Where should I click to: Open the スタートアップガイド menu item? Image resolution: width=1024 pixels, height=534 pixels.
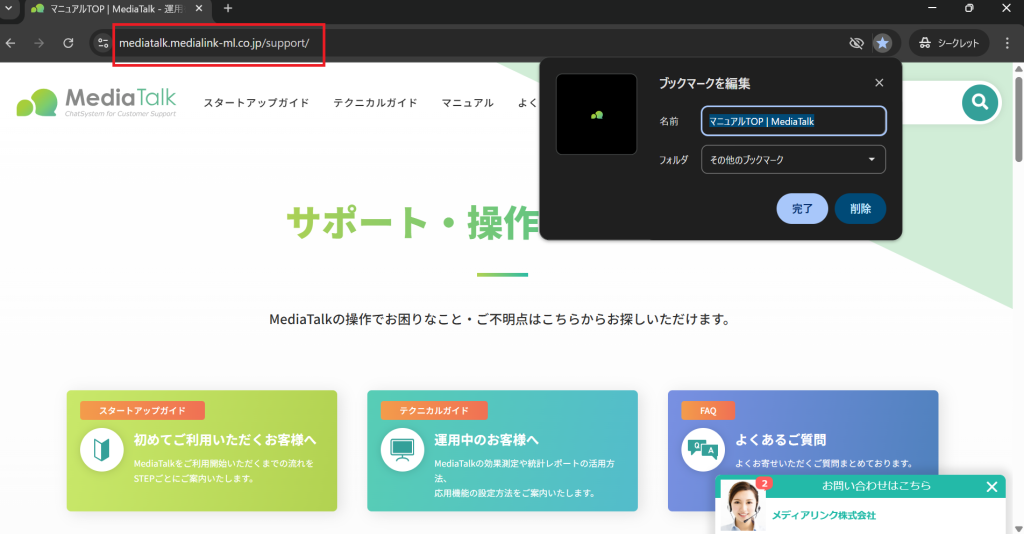(x=256, y=103)
